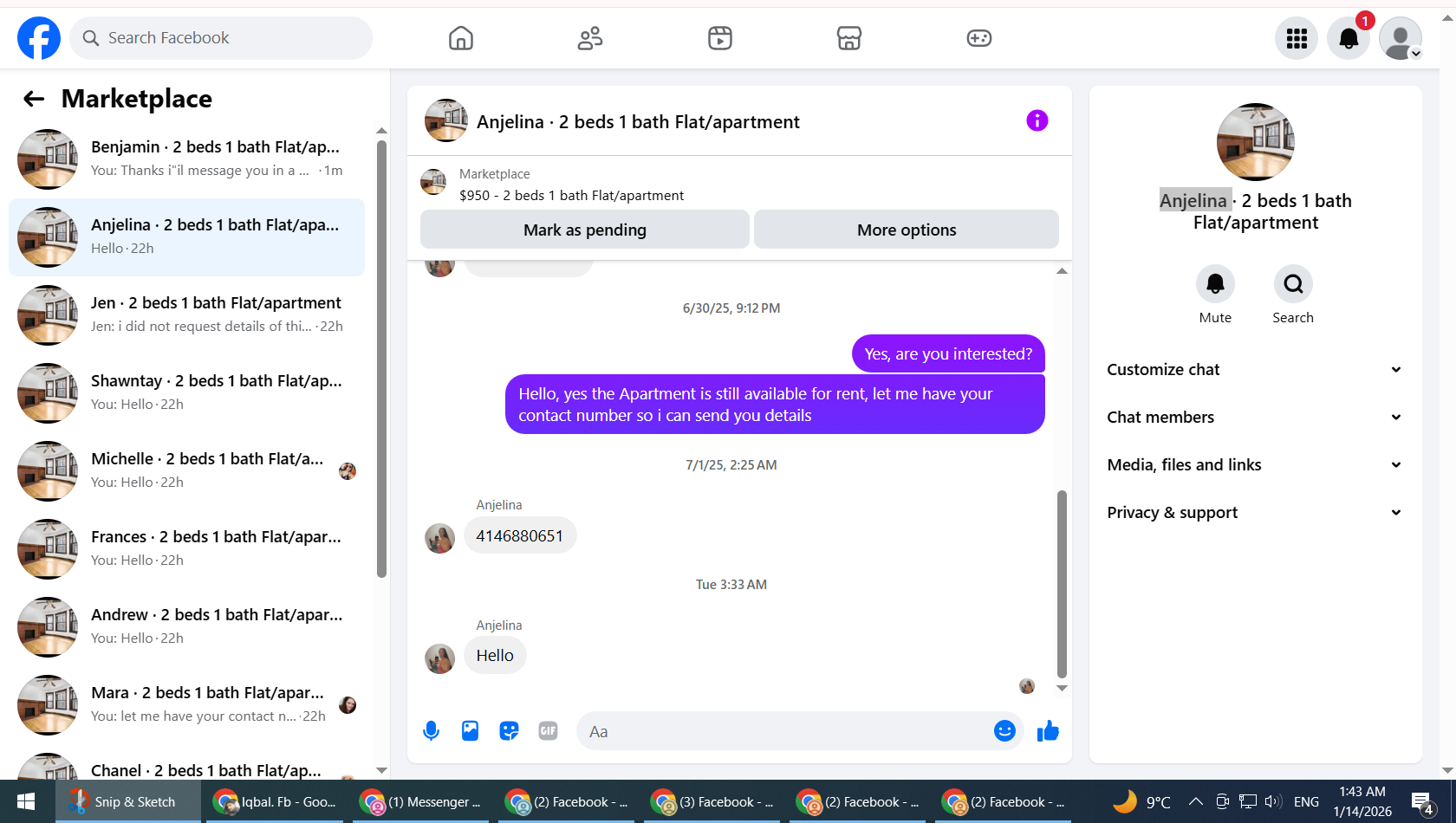
Task: Go to the Home feed icon
Action: point(461,38)
